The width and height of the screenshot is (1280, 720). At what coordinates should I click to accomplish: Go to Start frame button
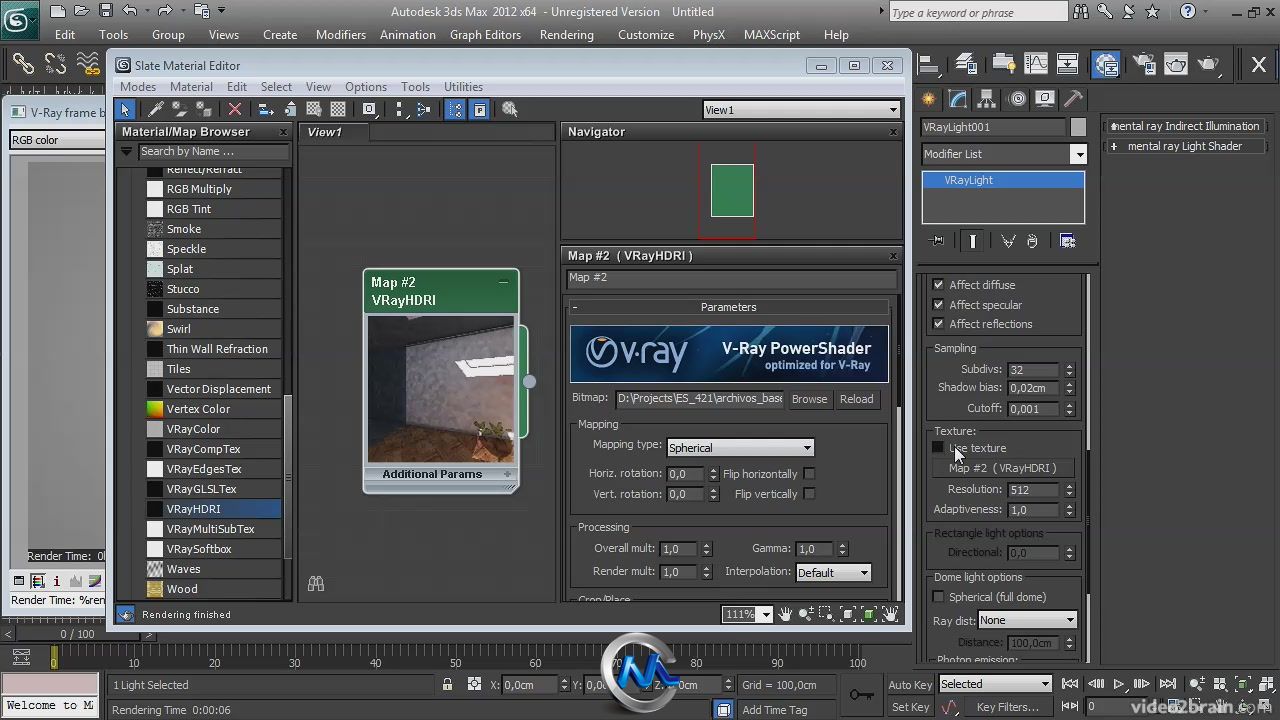pyautogui.click(x=1070, y=684)
